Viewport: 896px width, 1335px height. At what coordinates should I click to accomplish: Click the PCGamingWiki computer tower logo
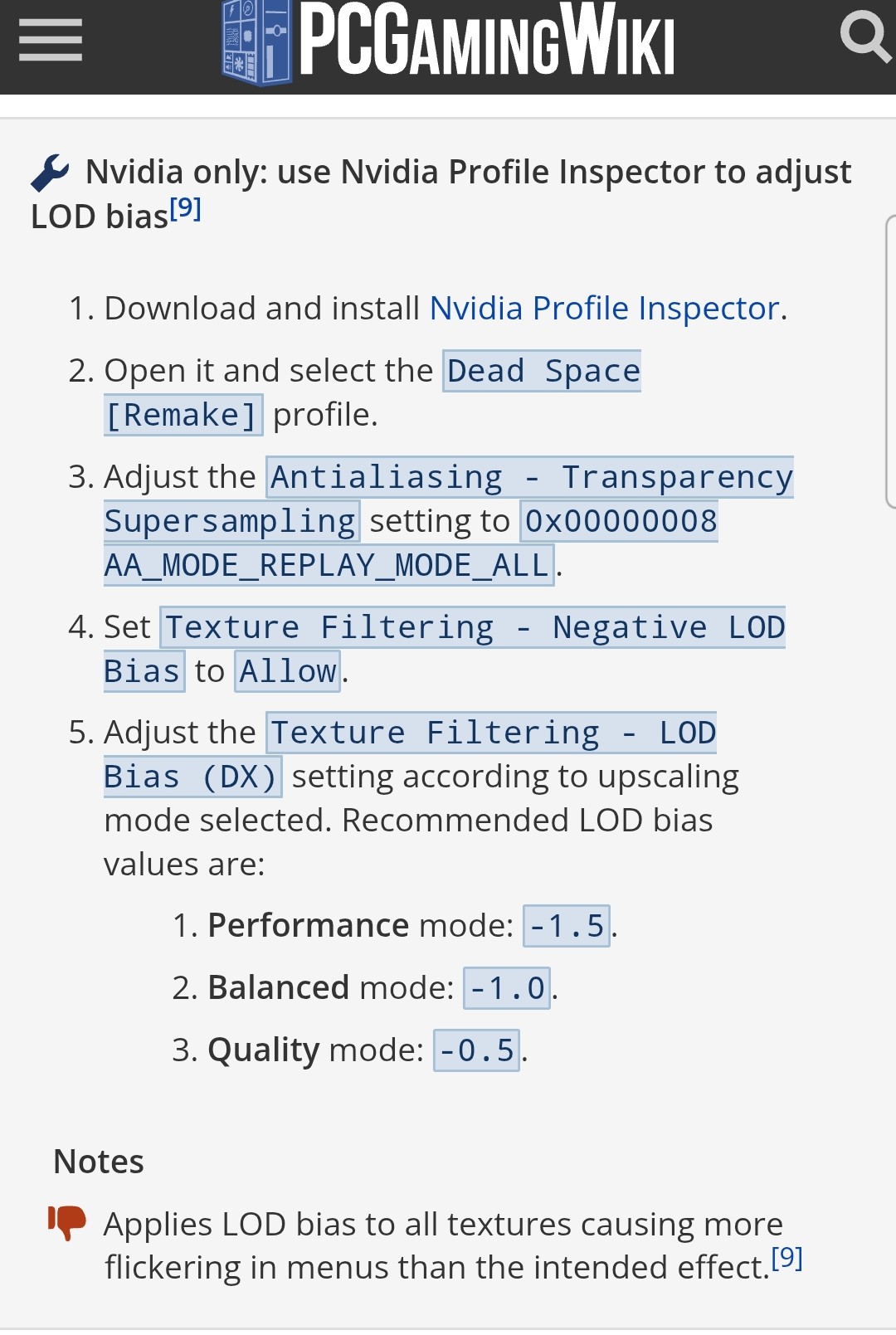pyautogui.click(x=257, y=41)
